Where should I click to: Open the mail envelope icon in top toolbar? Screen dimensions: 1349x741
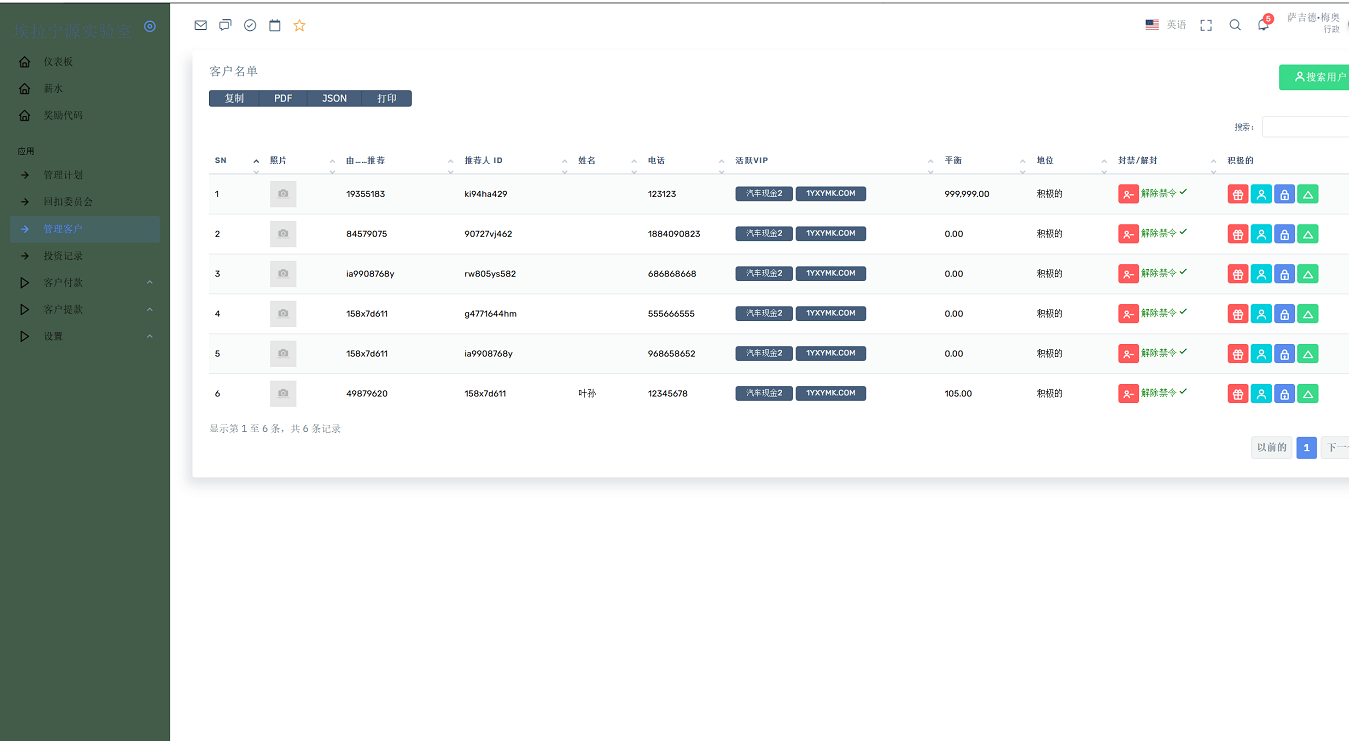pos(201,25)
